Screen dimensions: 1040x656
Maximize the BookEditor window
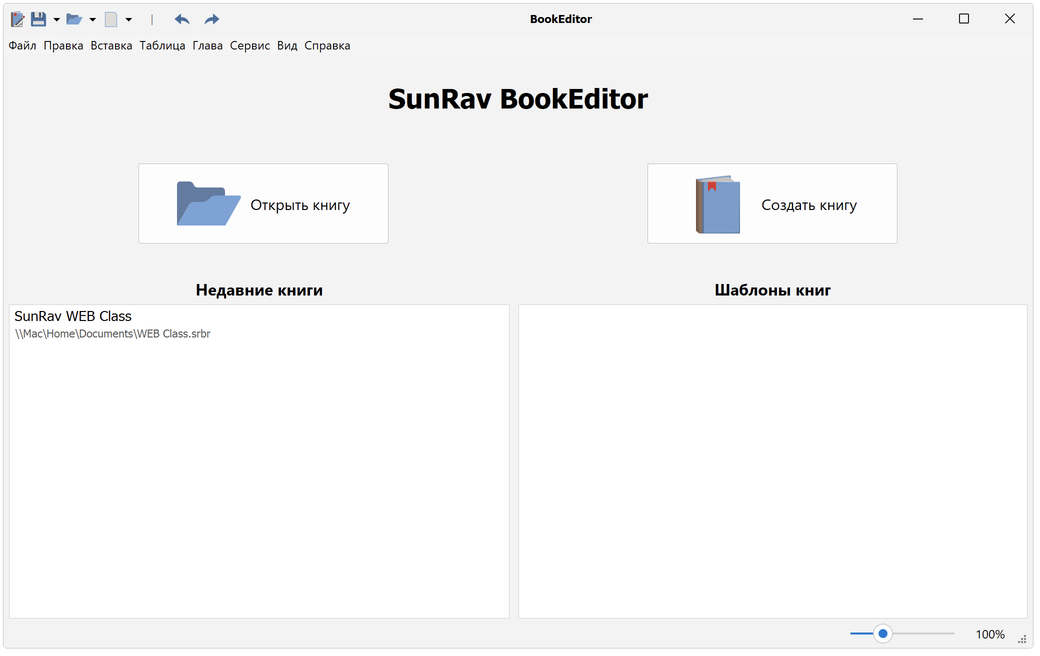tap(964, 19)
